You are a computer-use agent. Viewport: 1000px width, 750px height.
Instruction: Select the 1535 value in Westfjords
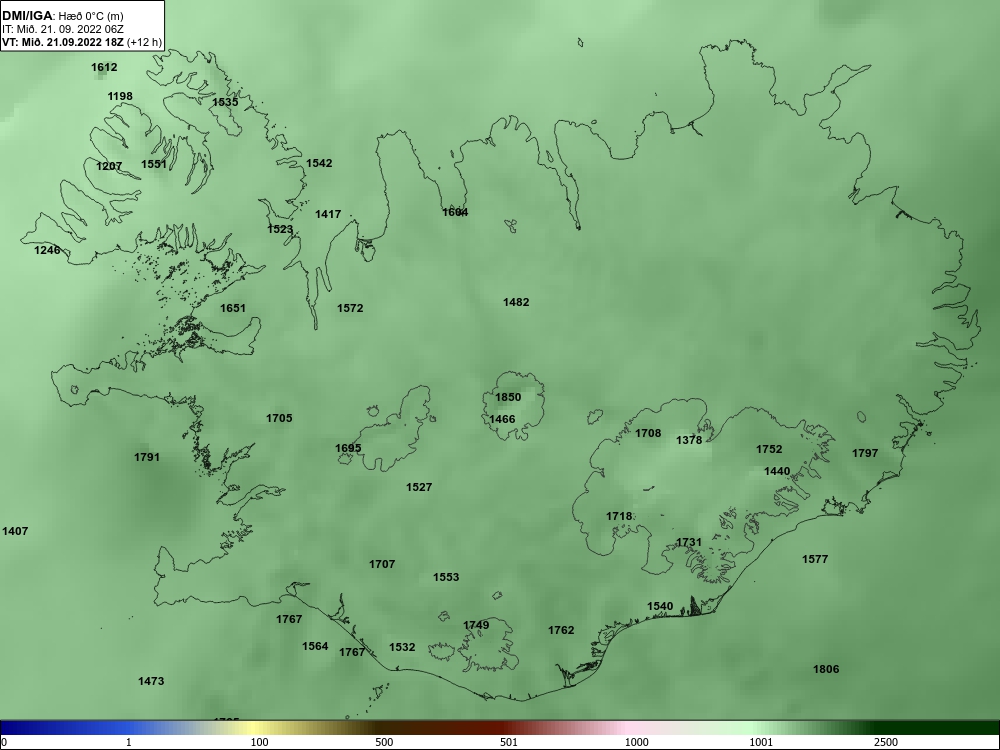(225, 102)
